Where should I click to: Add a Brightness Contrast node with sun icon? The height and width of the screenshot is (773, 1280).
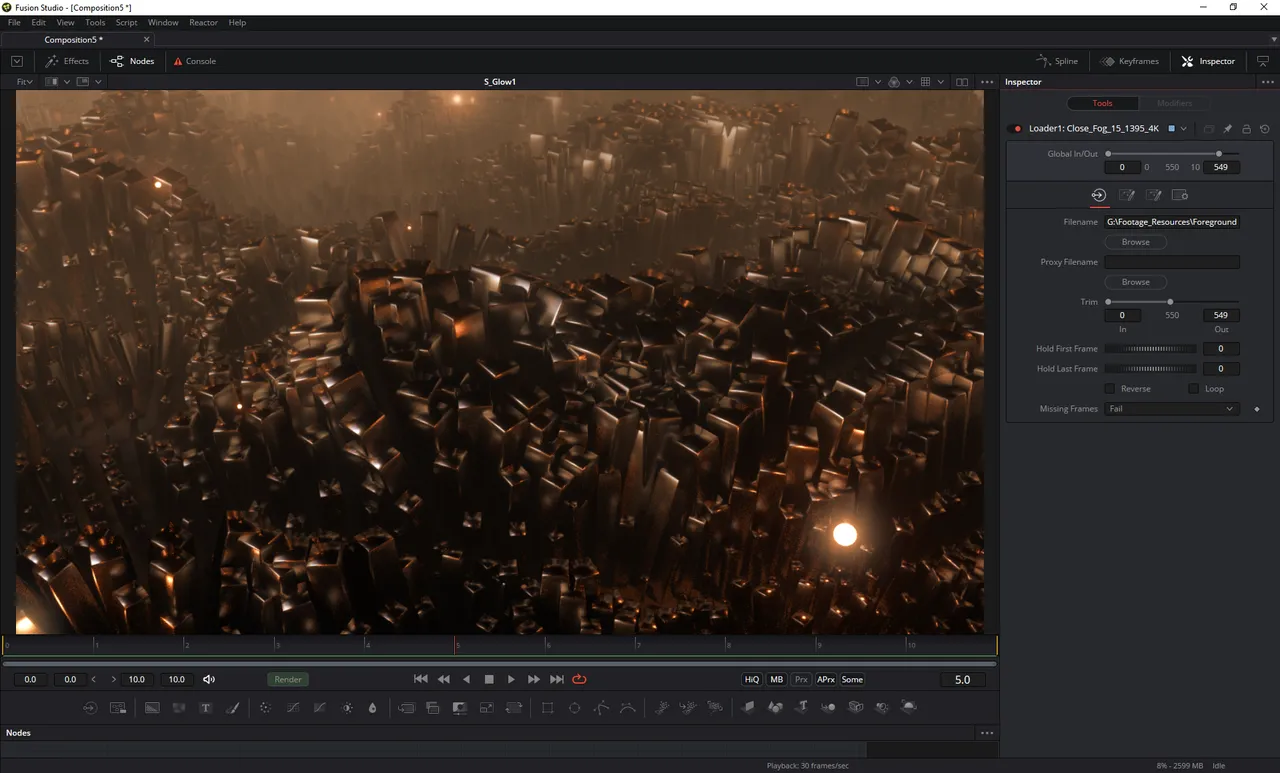coord(347,707)
